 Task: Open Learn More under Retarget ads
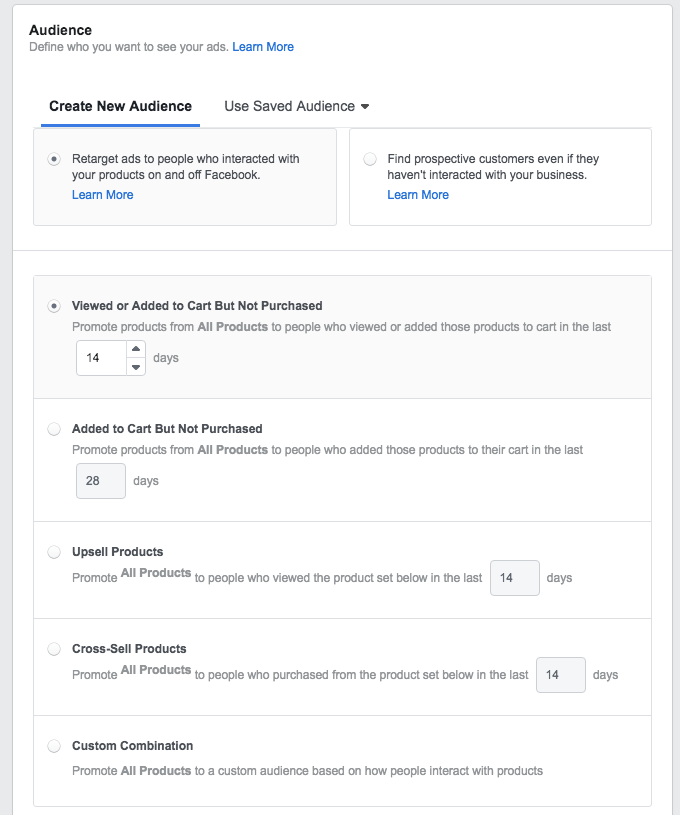pos(102,195)
